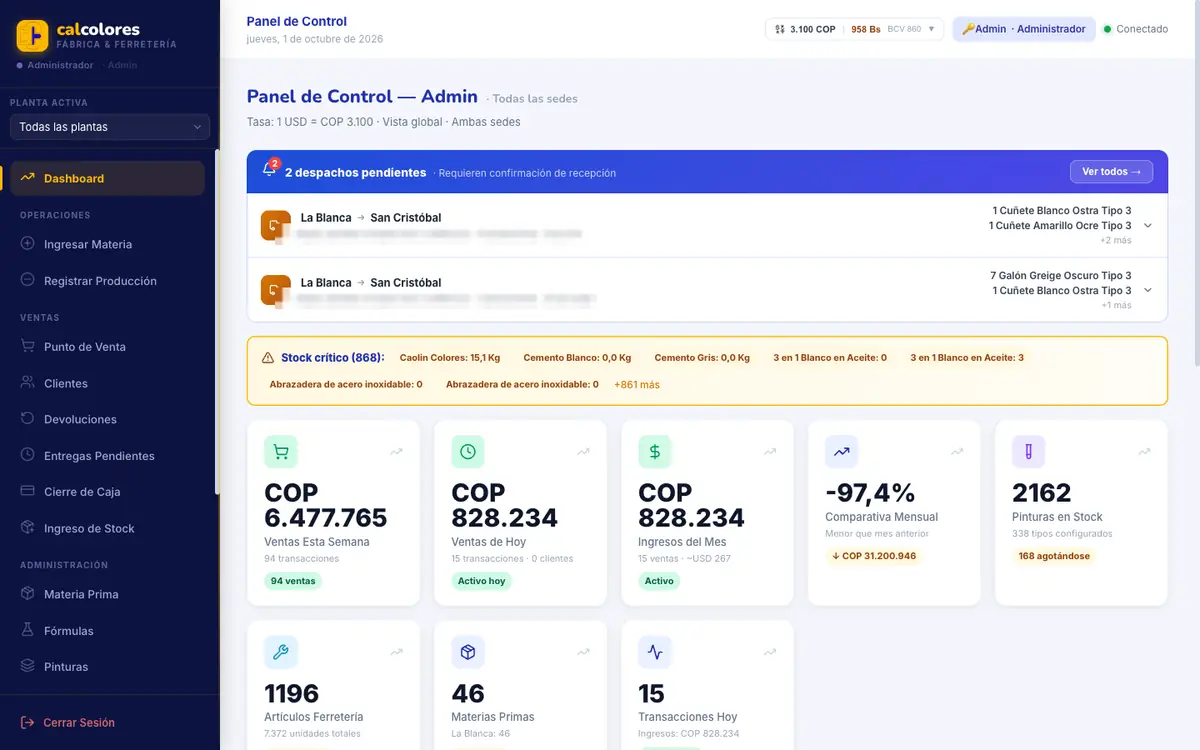The width and height of the screenshot is (1200, 750).
Task: Click the Ingreso de Stock box icon
Action: 27,528
